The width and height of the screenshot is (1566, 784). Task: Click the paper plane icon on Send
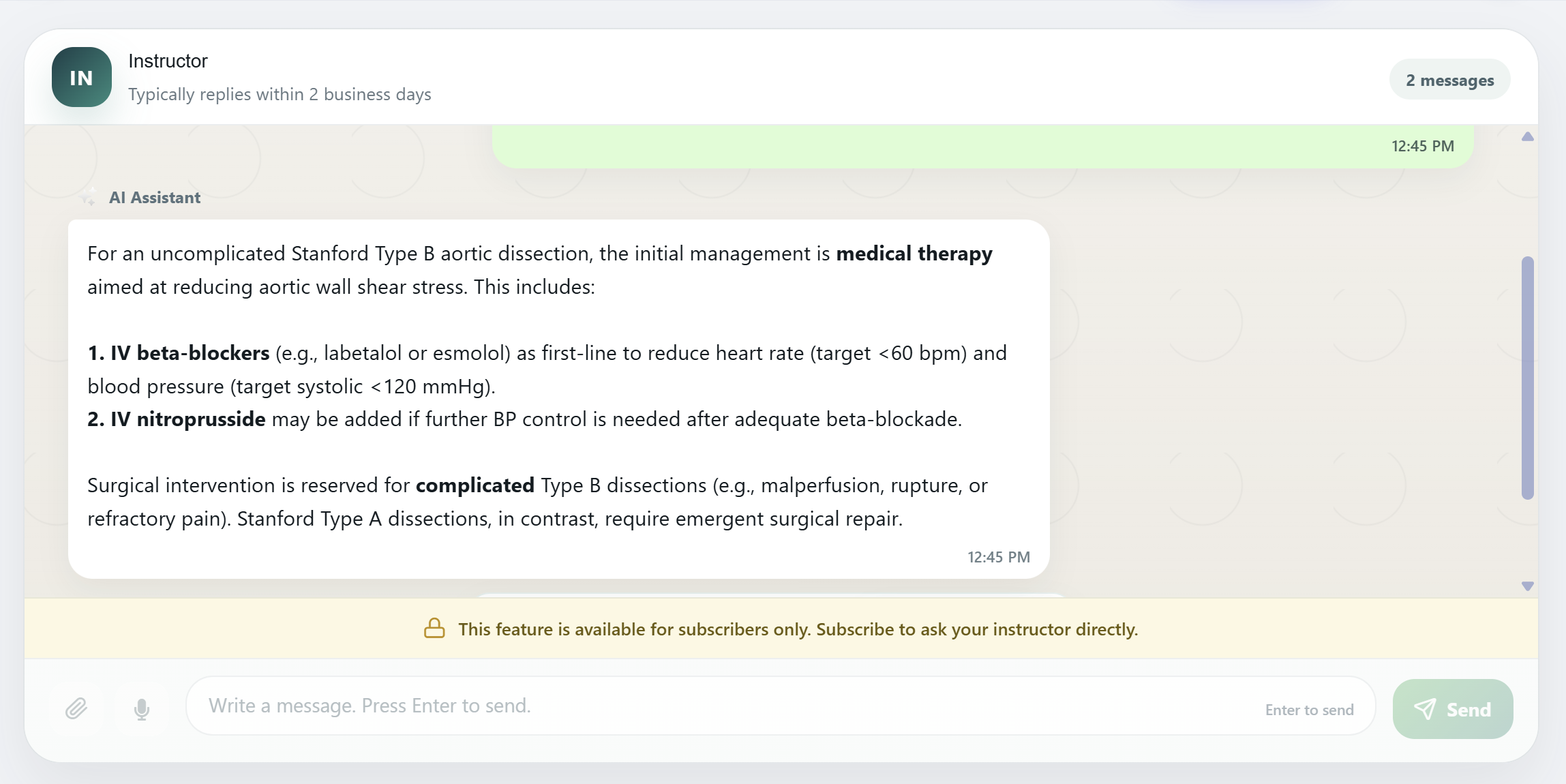[x=1425, y=709]
